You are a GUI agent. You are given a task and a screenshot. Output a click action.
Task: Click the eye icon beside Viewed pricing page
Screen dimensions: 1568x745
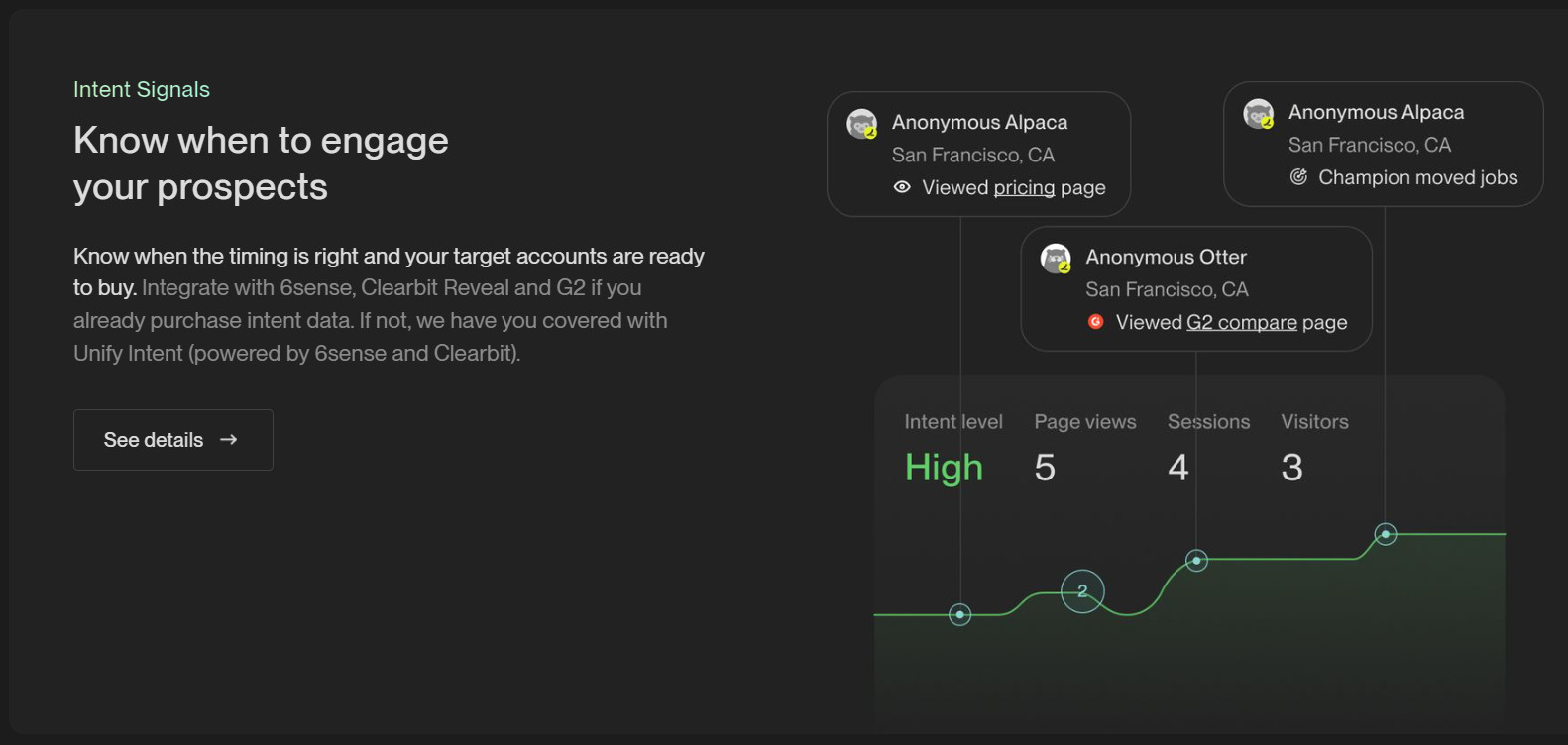(x=902, y=187)
